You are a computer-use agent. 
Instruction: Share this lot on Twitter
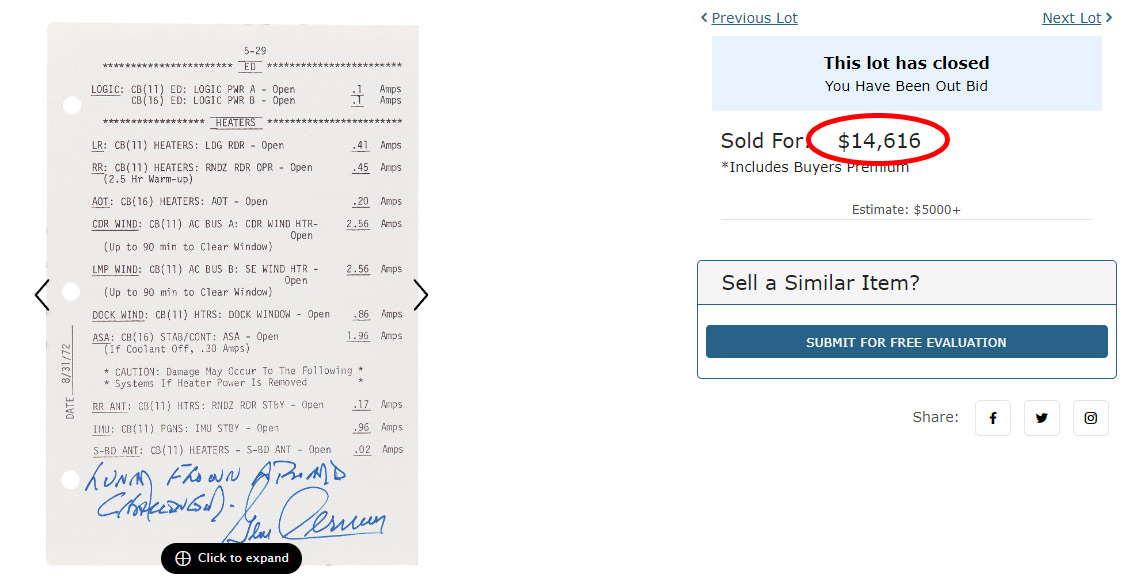click(x=1041, y=418)
